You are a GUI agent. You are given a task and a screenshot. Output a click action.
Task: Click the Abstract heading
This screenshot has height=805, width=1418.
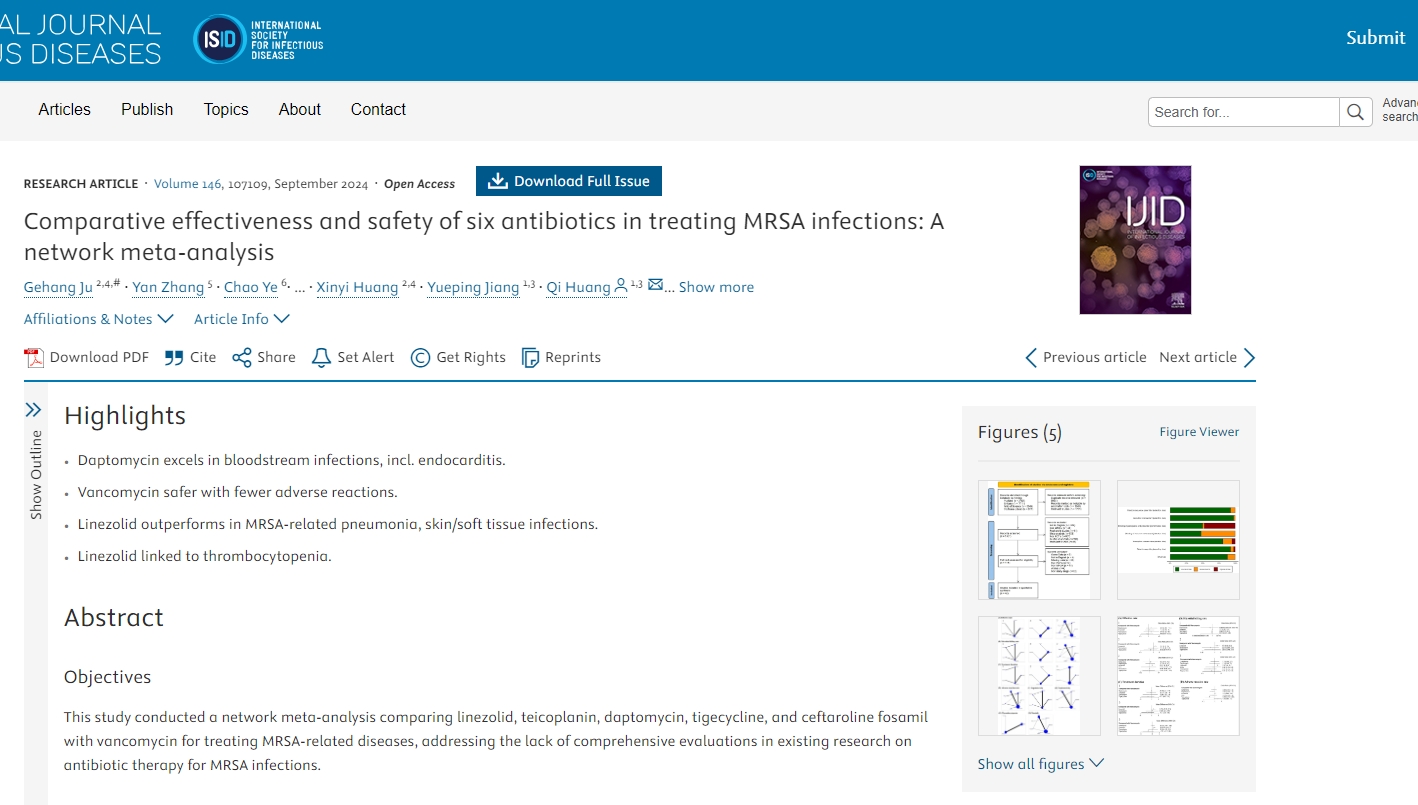click(114, 618)
